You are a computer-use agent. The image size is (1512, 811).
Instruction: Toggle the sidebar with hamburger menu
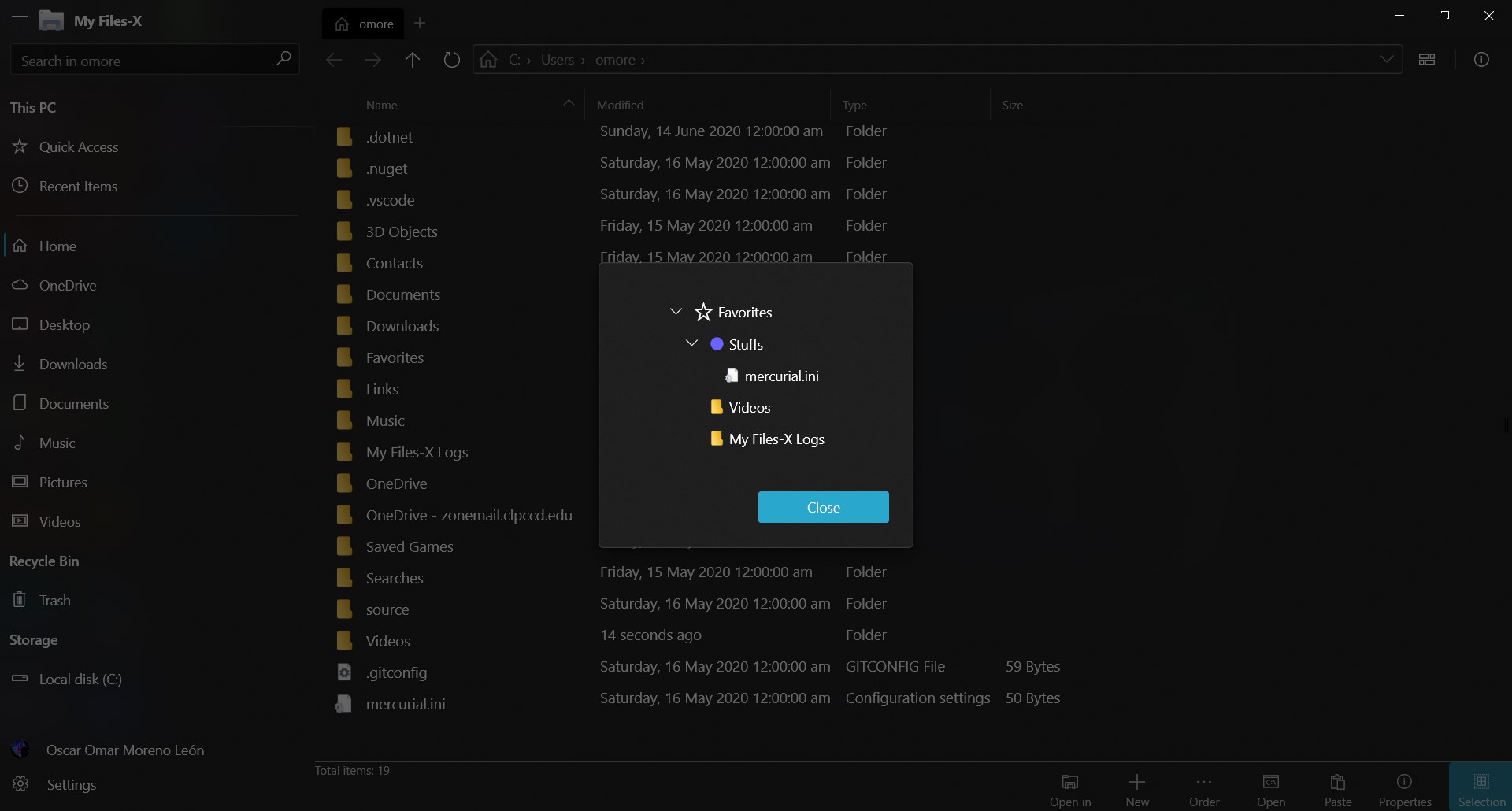pyautogui.click(x=19, y=21)
